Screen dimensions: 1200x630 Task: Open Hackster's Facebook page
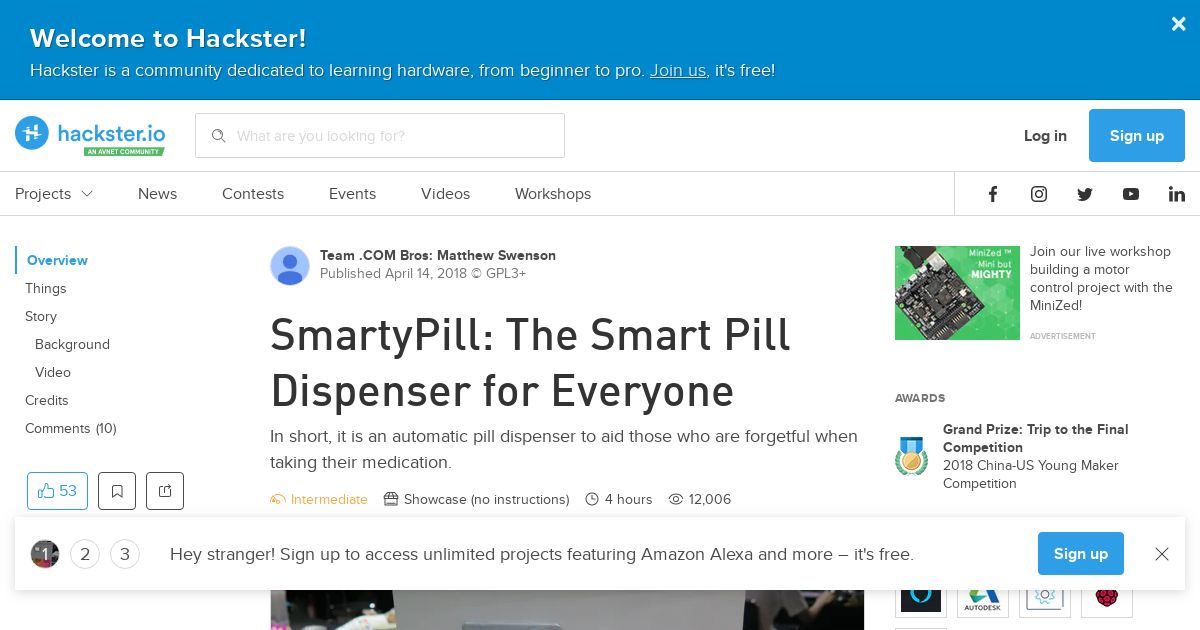click(993, 194)
